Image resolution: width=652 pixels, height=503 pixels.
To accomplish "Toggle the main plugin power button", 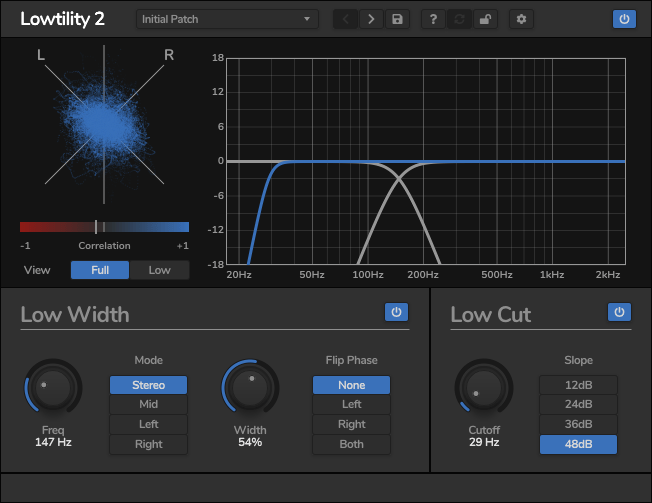I will click(623, 19).
